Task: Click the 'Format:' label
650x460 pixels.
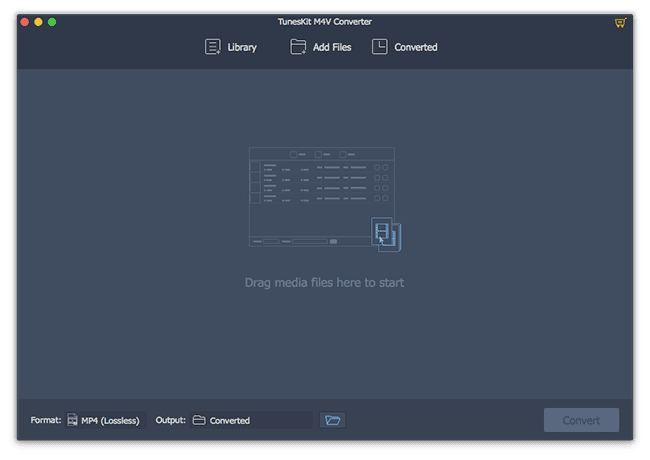Action: click(x=46, y=420)
